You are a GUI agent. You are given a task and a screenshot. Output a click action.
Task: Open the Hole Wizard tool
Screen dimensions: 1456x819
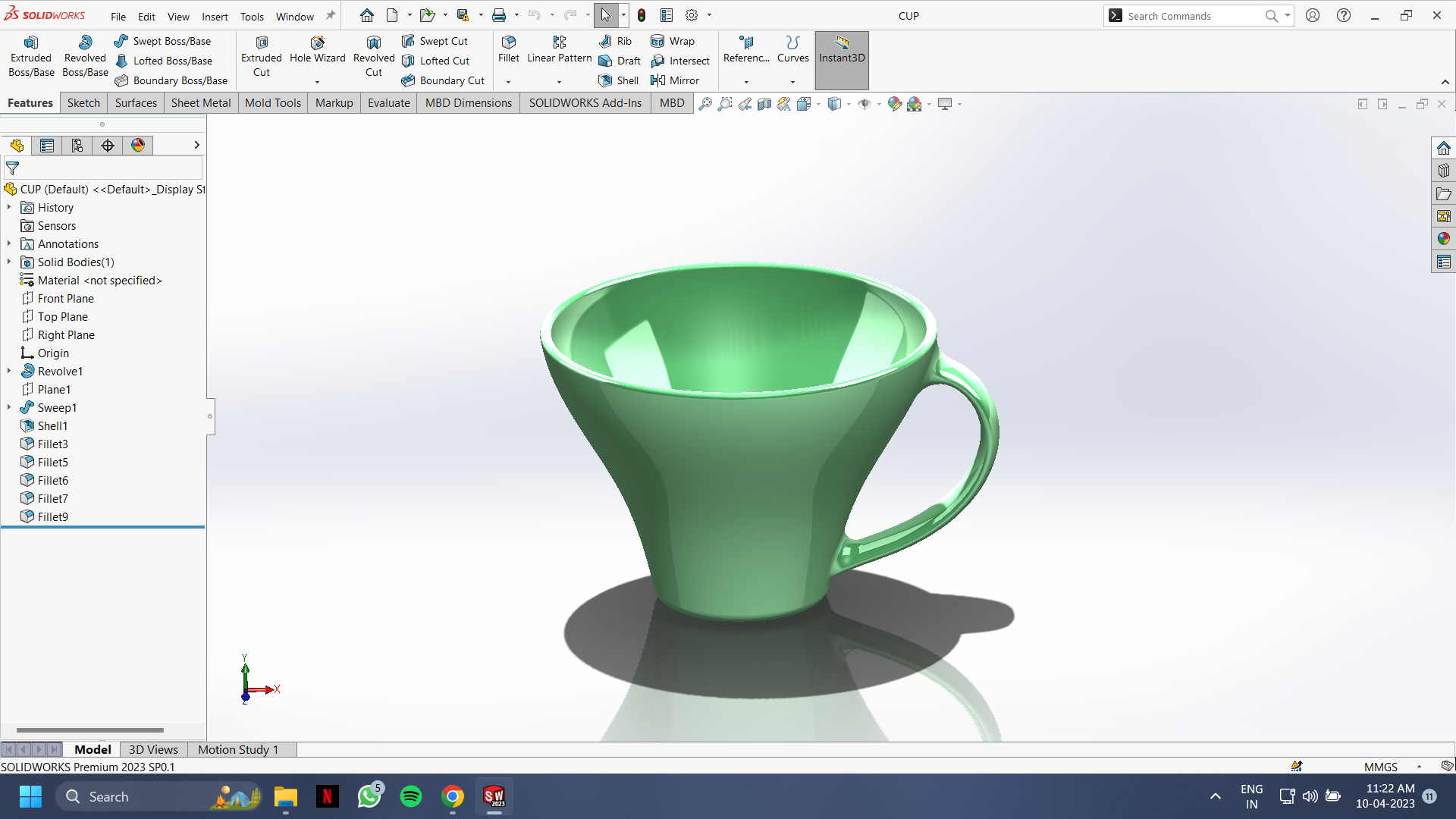point(318,50)
